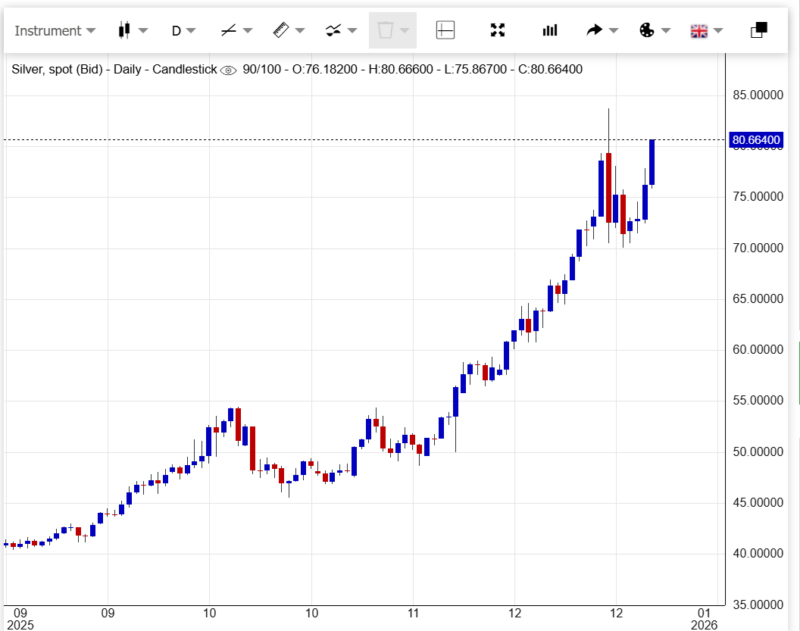800x631 pixels.
Task: Click the greyed-out trash delete icon
Action: [x=386, y=30]
